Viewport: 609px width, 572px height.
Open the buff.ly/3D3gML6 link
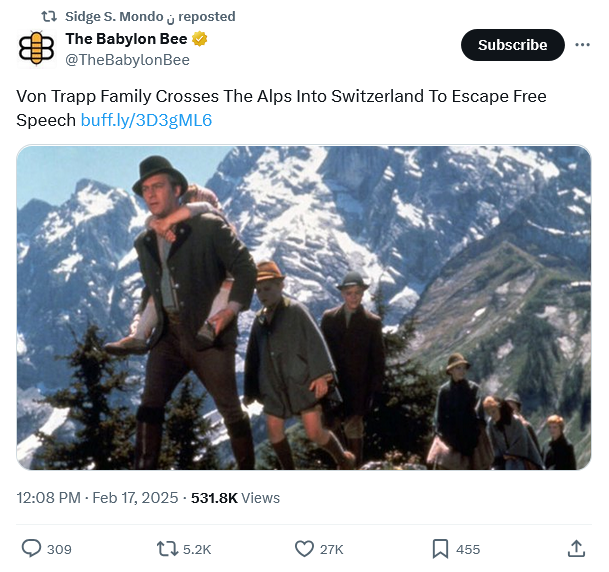[x=146, y=120]
